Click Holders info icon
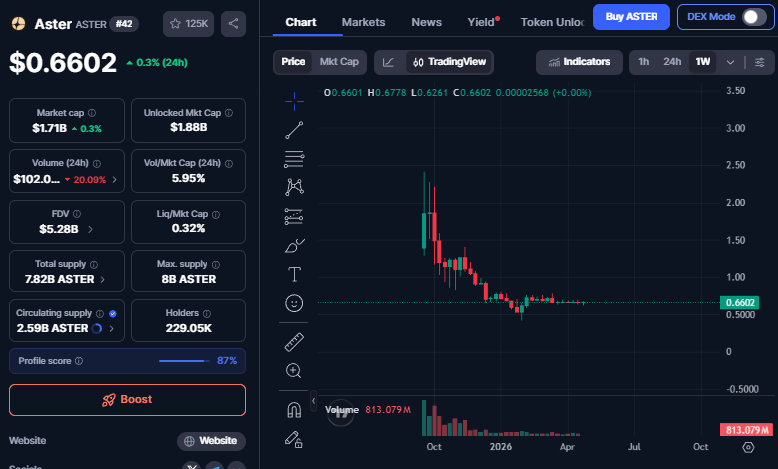This screenshot has height=469, width=778. [207, 314]
